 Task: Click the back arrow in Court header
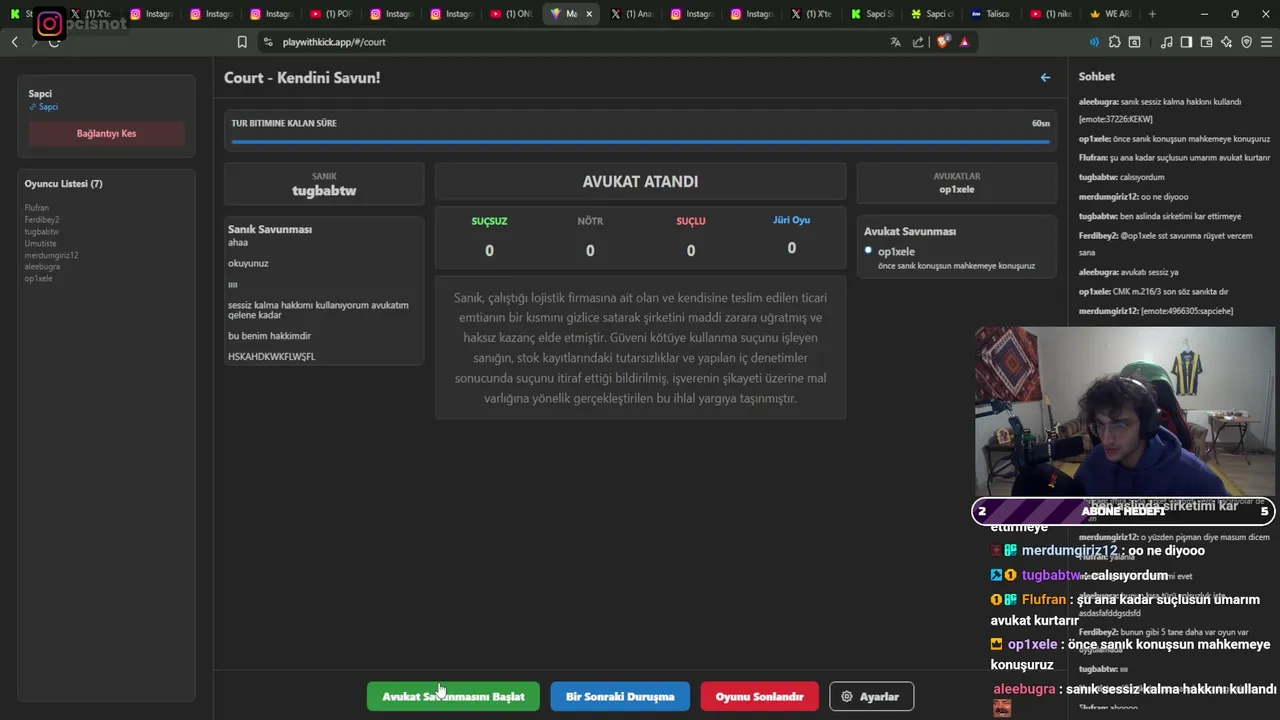[x=1045, y=77]
